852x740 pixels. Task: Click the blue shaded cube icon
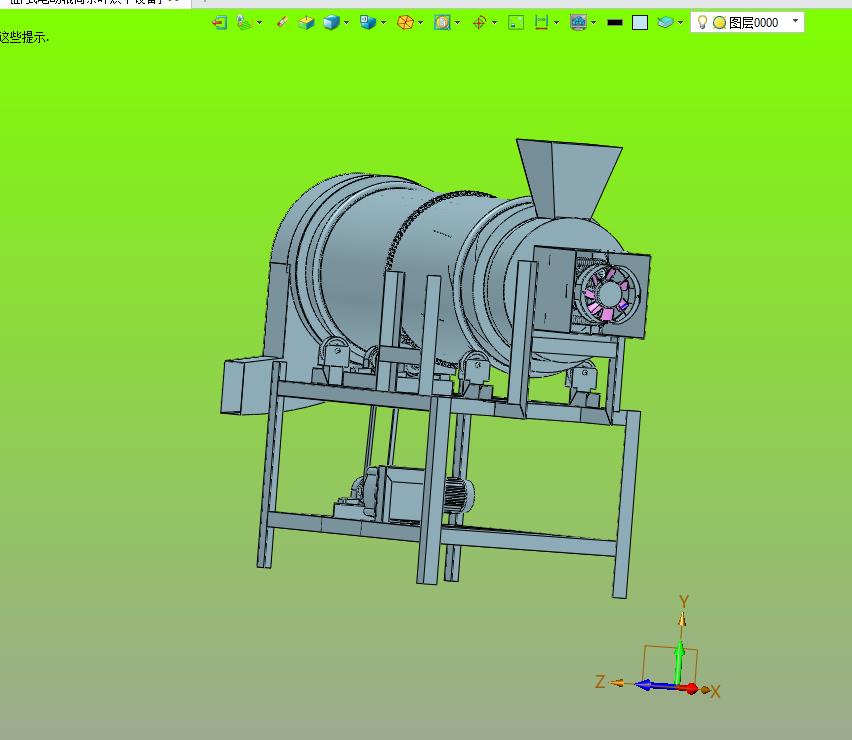tap(331, 22)
